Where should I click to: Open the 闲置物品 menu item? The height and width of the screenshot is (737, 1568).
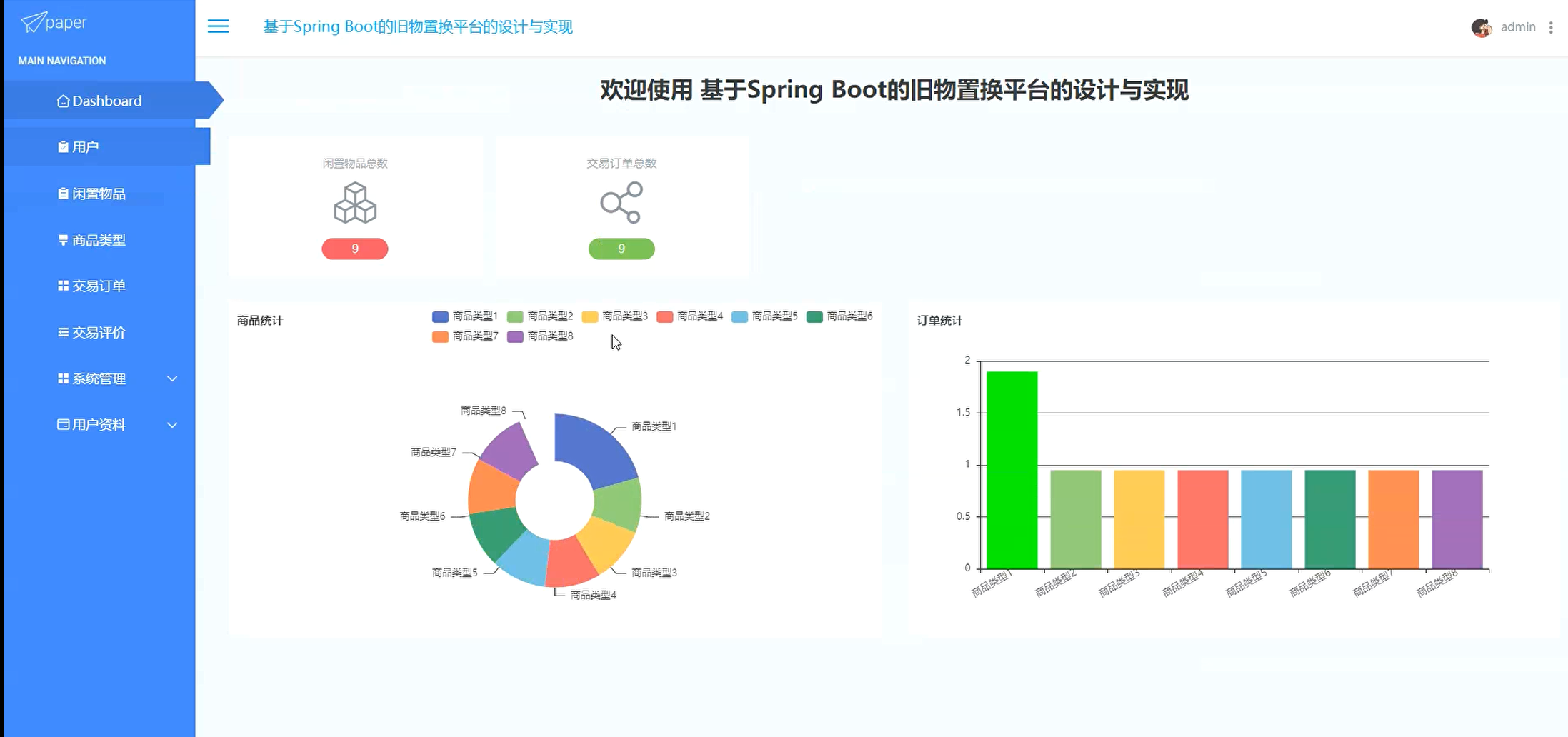point(100,194)
